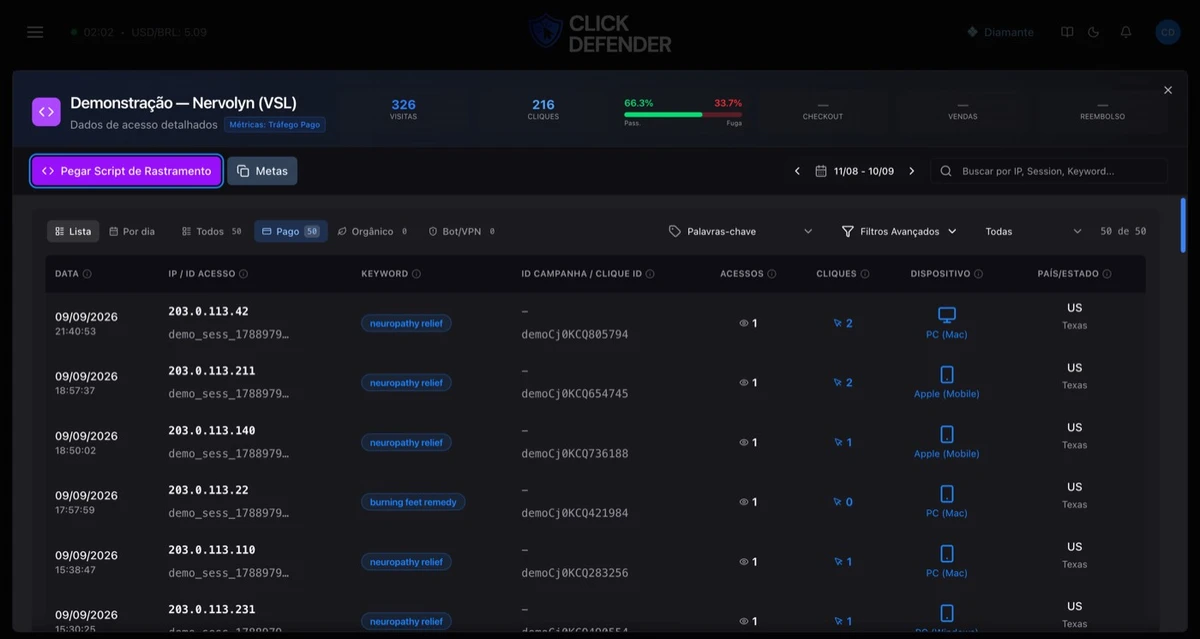Screen dimensions: 1200x639
Task: Click the vertical scrollbar on right edge
Action: click(1184, 225)
